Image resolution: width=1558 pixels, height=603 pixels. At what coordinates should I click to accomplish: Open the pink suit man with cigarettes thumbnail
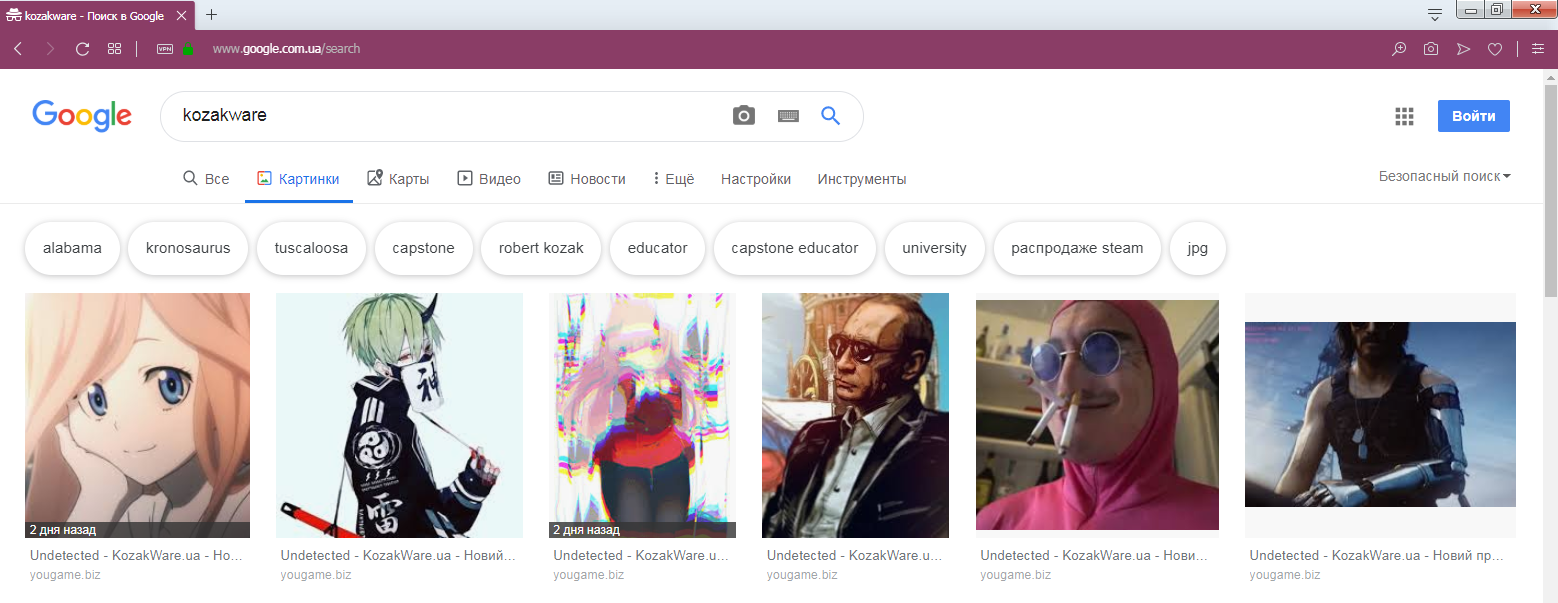tap(1097, 415)
